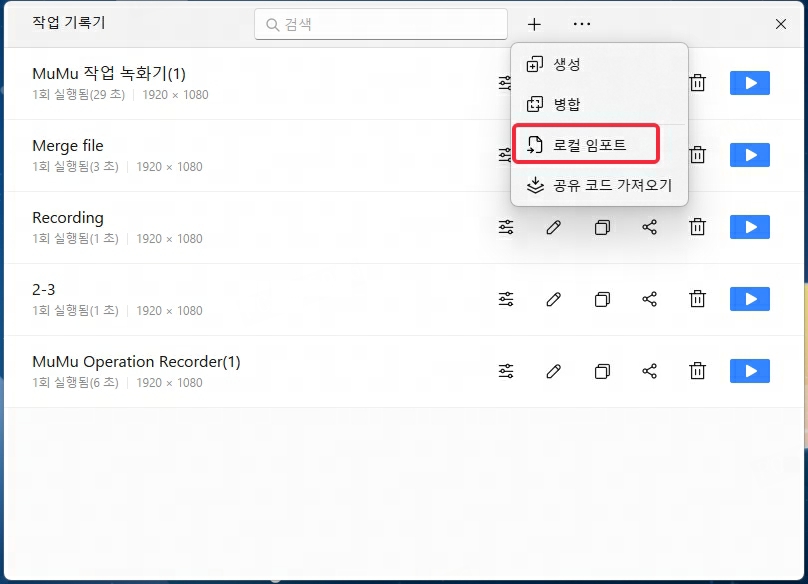The width and height of the screenshot is (808, 584).
Task: Choose 로컬 임포트 menu entry
Action: point(599,145)
